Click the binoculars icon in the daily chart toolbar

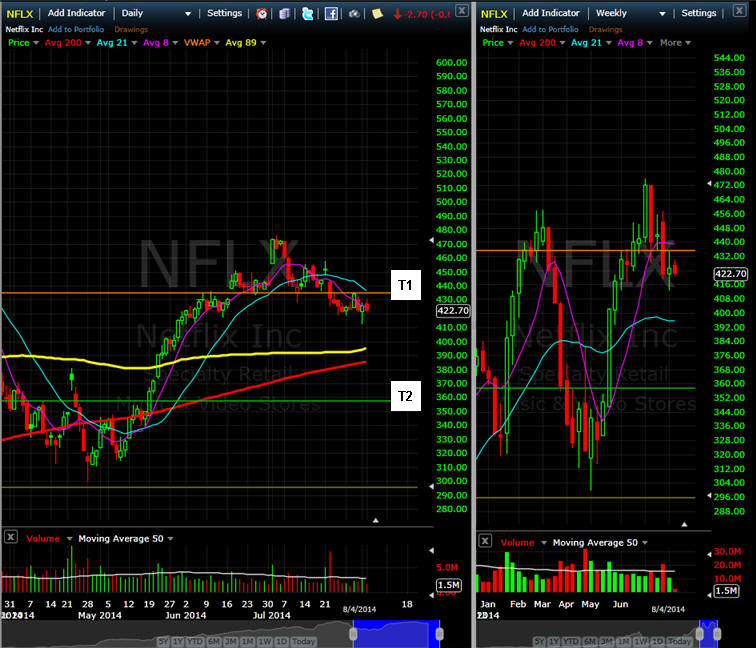(354, 14)
